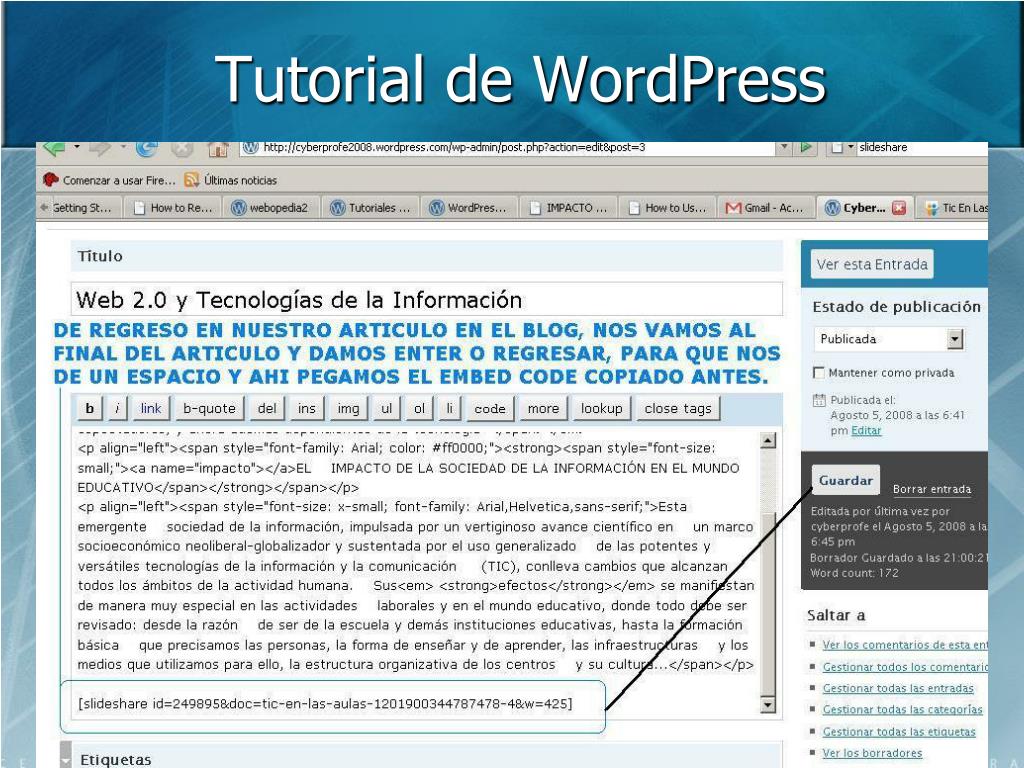Insert image with the img button
The width and height of the screenshot is (1024, 768).
348,408
